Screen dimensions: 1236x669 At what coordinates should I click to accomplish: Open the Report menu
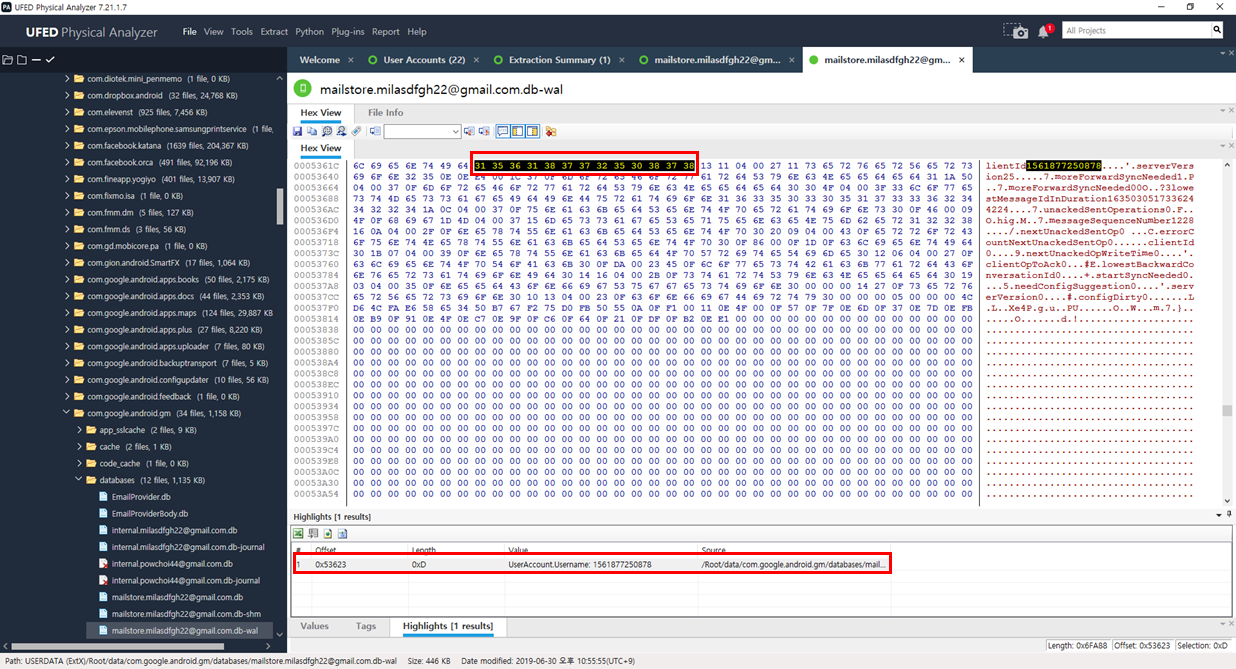click(x=386, y=32)
